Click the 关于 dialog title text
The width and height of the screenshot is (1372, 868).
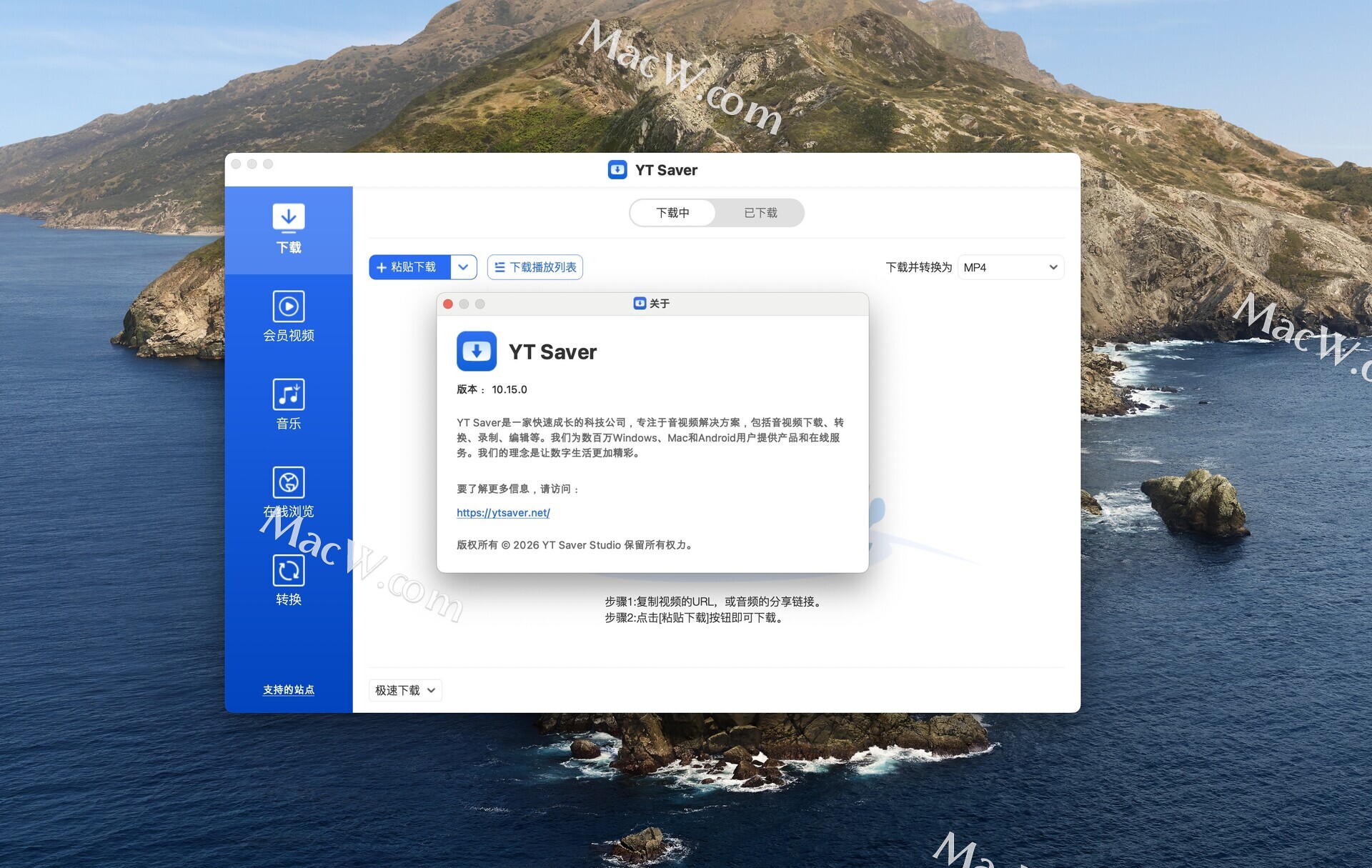(660, 304)
